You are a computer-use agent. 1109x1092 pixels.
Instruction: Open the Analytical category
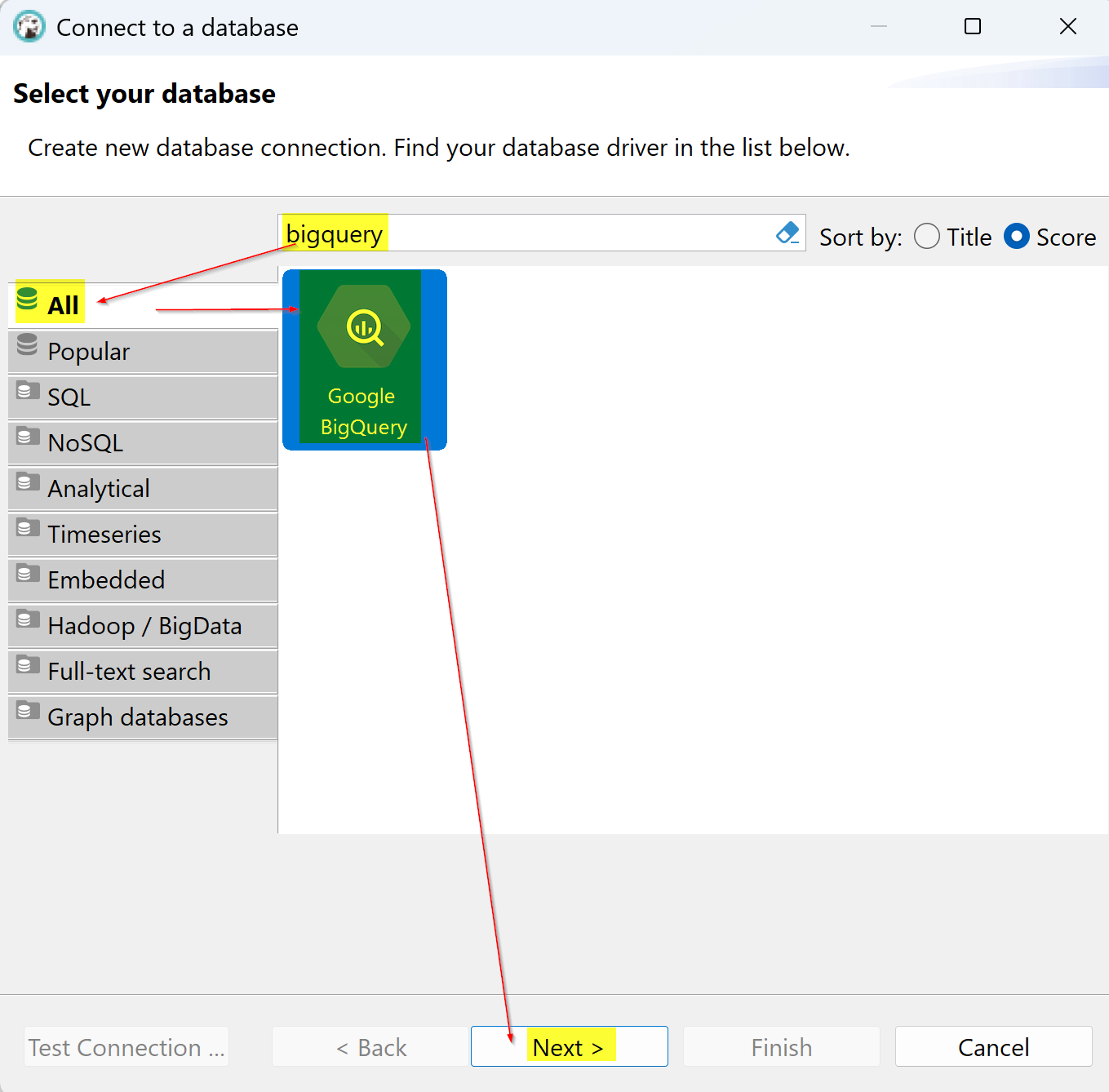click(x=143, y=489)
